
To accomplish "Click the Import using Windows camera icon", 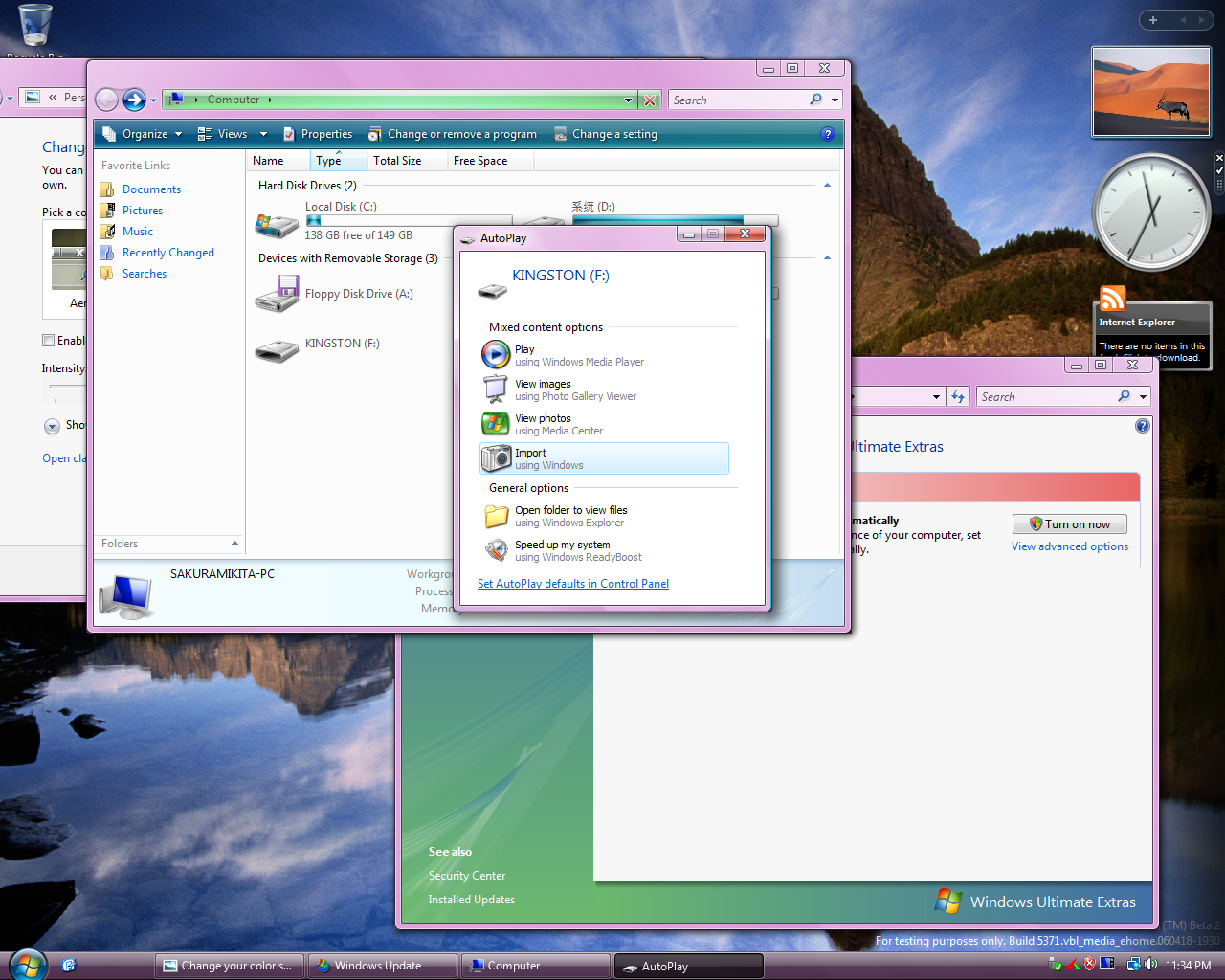I will 496,458.
